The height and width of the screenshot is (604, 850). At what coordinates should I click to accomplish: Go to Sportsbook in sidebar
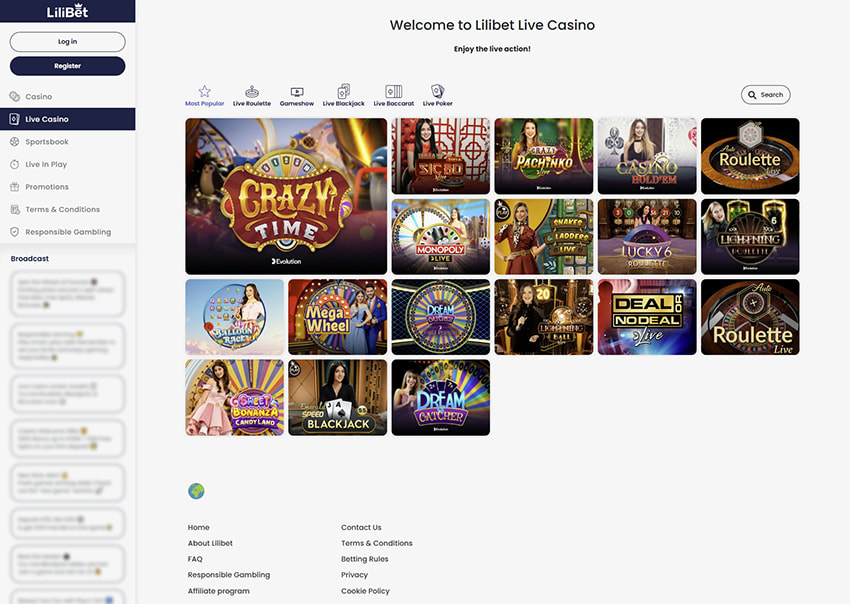click(47, 142)
